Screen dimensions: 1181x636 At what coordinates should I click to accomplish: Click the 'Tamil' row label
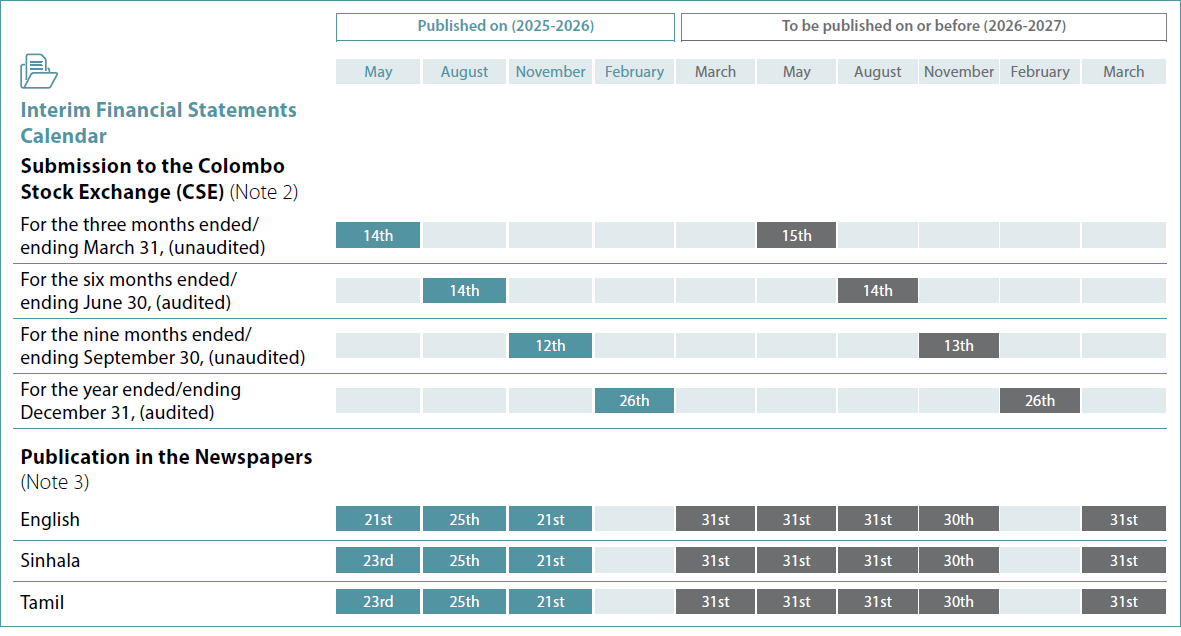click(42, 602)
